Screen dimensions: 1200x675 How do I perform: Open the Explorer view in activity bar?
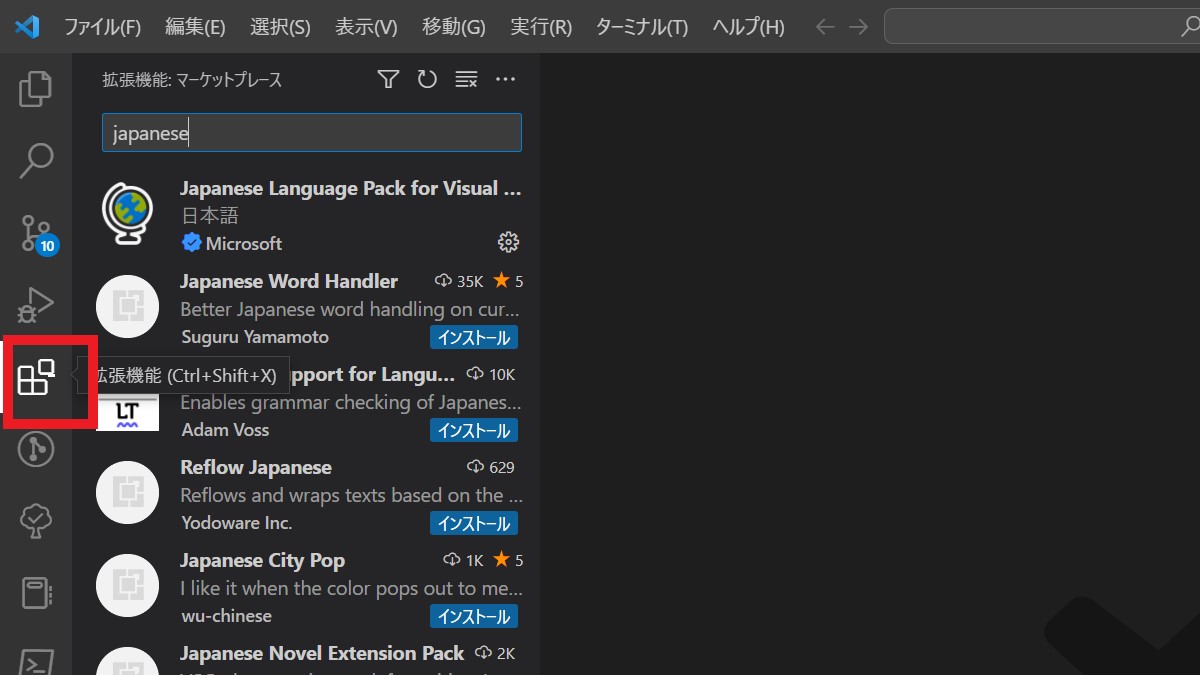coord(36,89)
